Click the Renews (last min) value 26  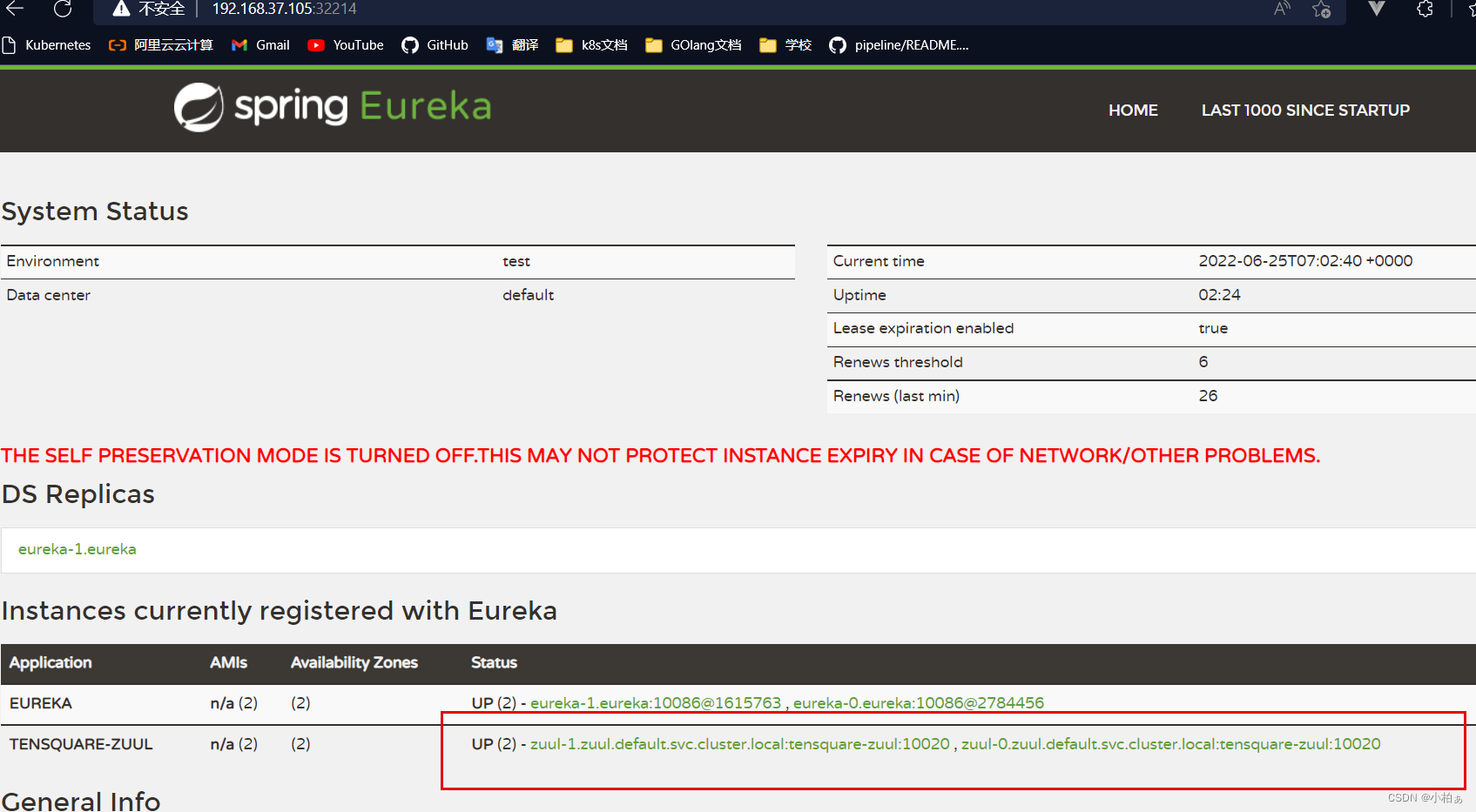[x=1208, y=396]
